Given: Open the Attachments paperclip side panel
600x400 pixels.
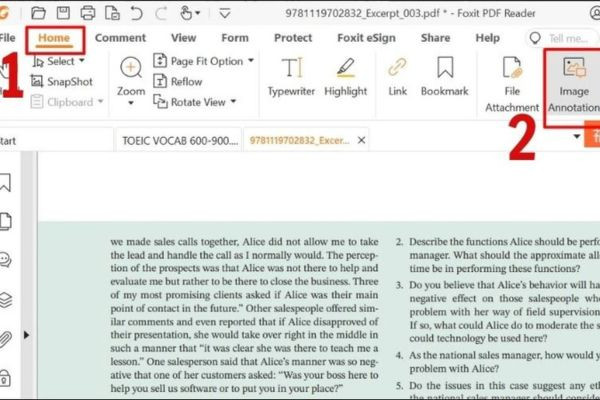Looking at the screenshot, I should point(5,339).
